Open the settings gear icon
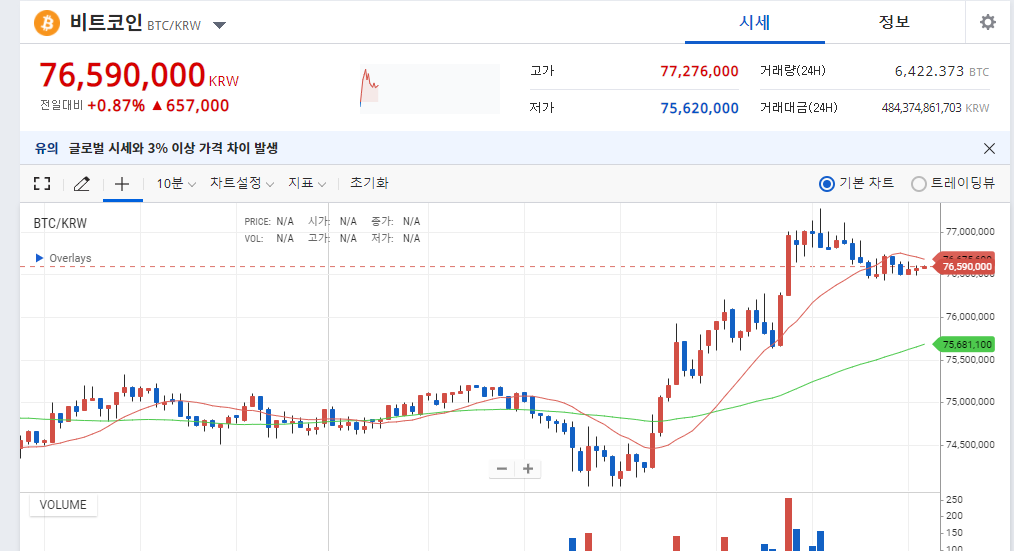1014x551 pixels. [x=987, y=23]
